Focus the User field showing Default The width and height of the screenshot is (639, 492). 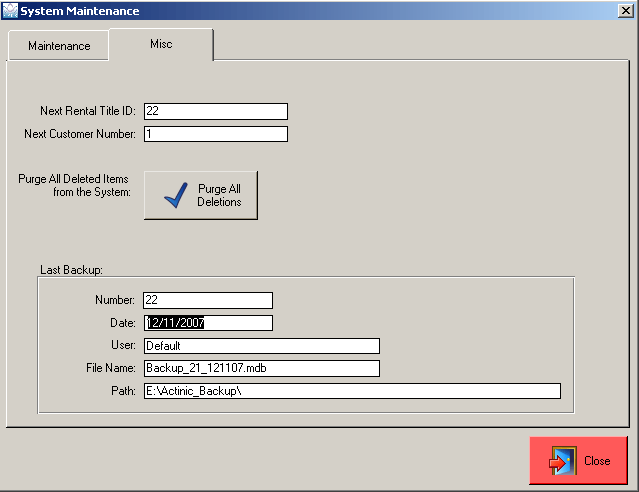coord(261,346)
